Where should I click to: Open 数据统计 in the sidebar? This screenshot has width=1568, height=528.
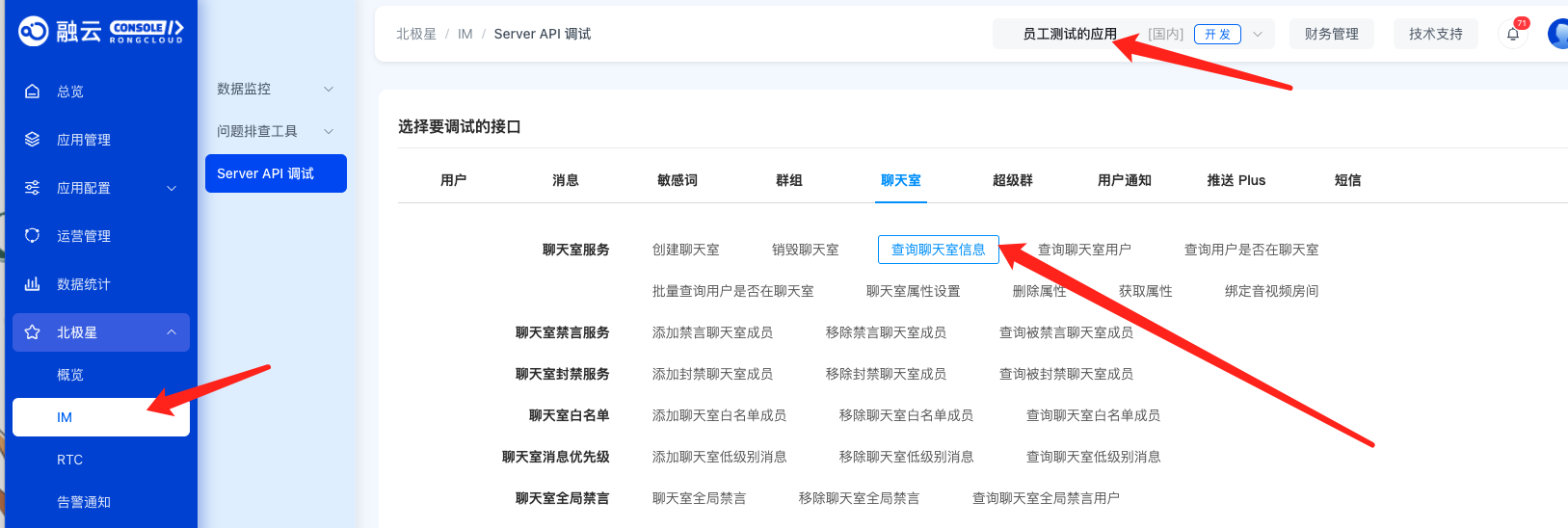[x=84, y=284]
